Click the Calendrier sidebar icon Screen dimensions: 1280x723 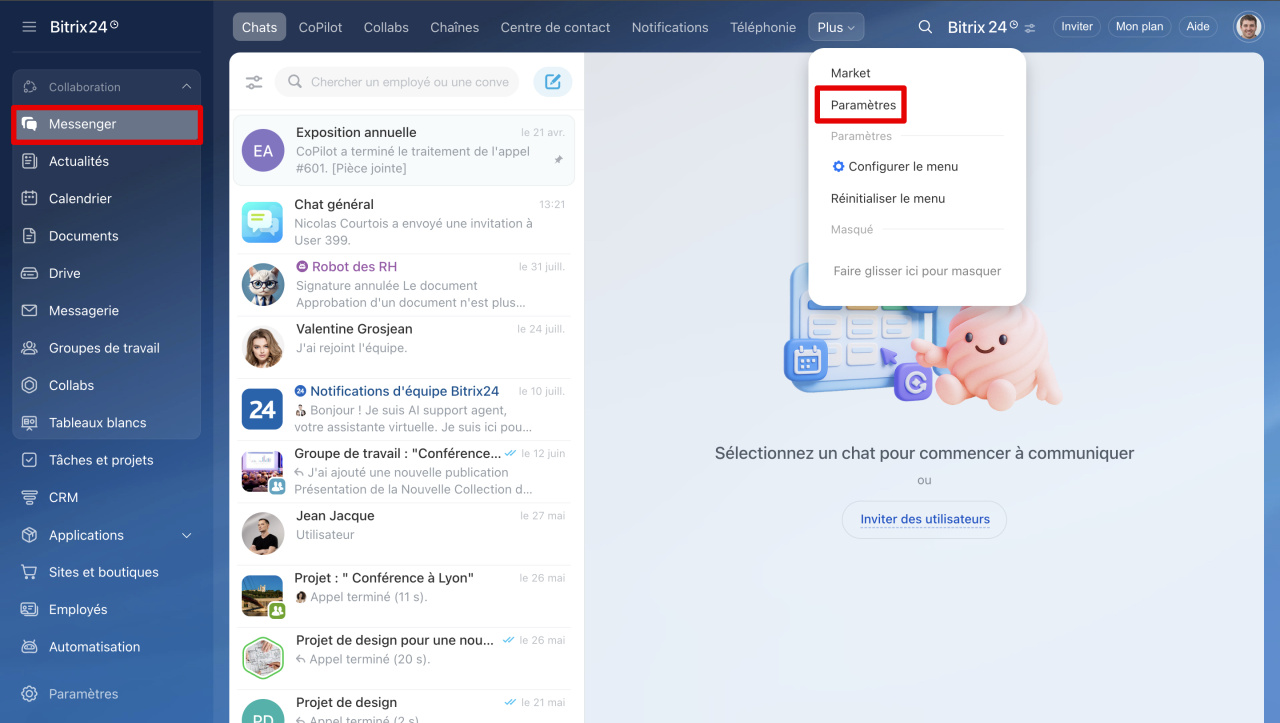coord(30,198)
